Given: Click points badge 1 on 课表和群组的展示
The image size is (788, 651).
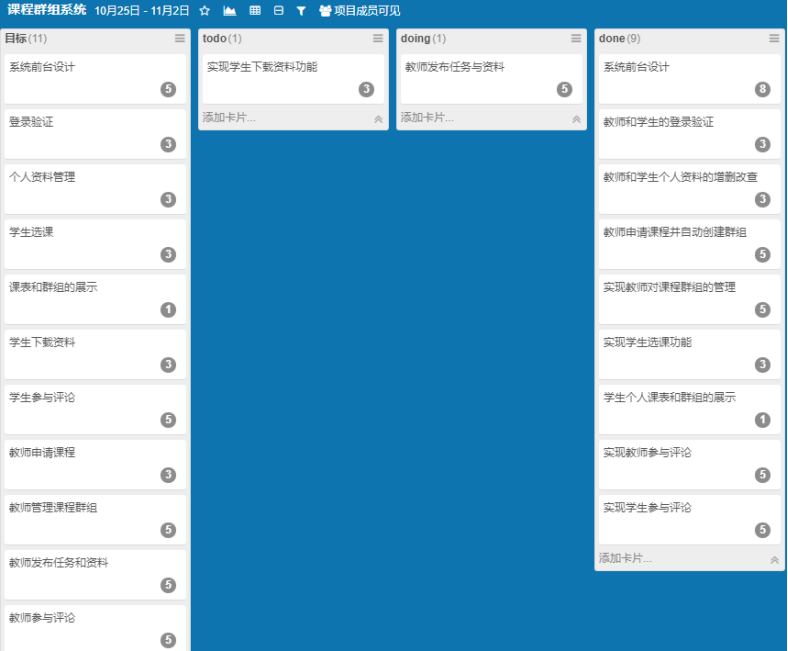Looking at the screenshot, I should point(168,310).
